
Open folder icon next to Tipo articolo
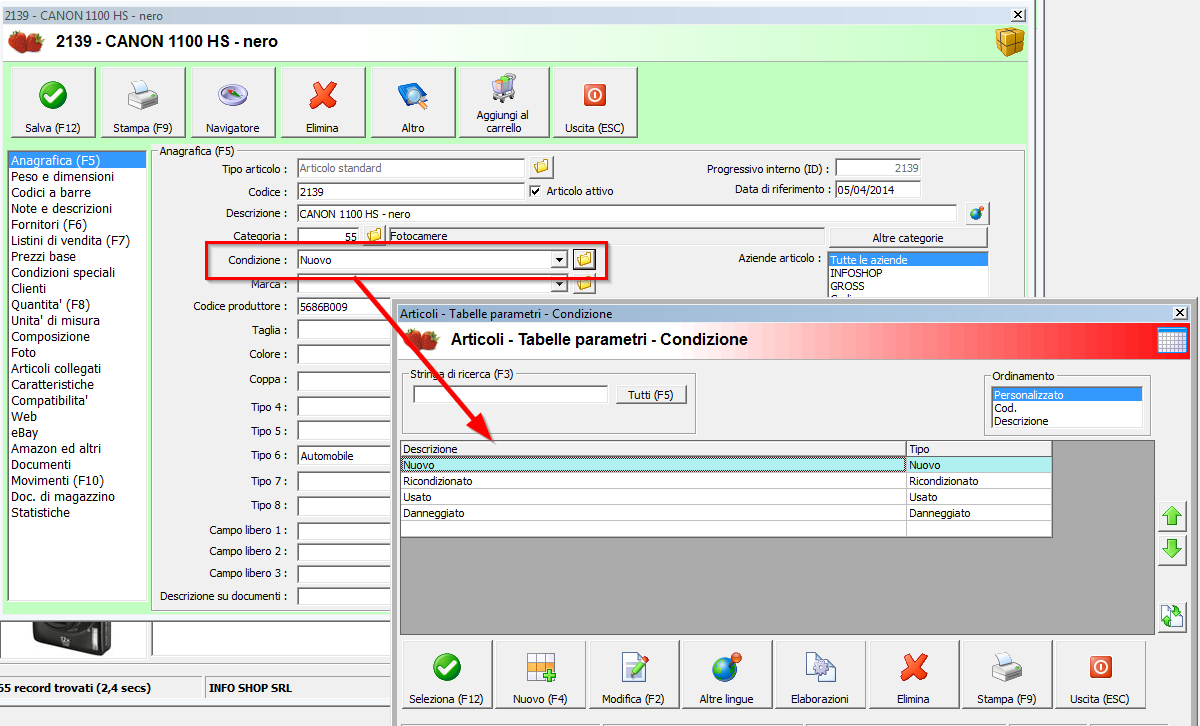click(x=541, y=167)
